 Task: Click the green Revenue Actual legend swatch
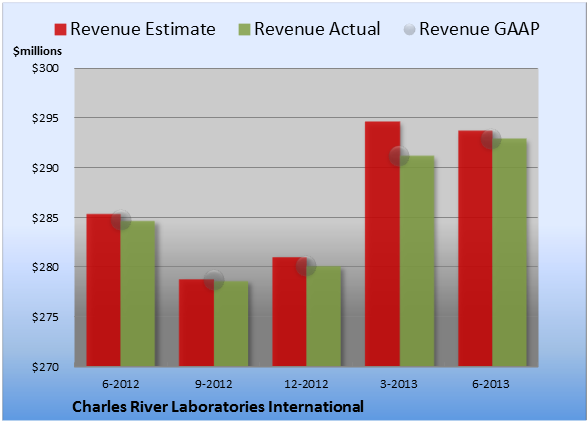click(x=244, y=29)
